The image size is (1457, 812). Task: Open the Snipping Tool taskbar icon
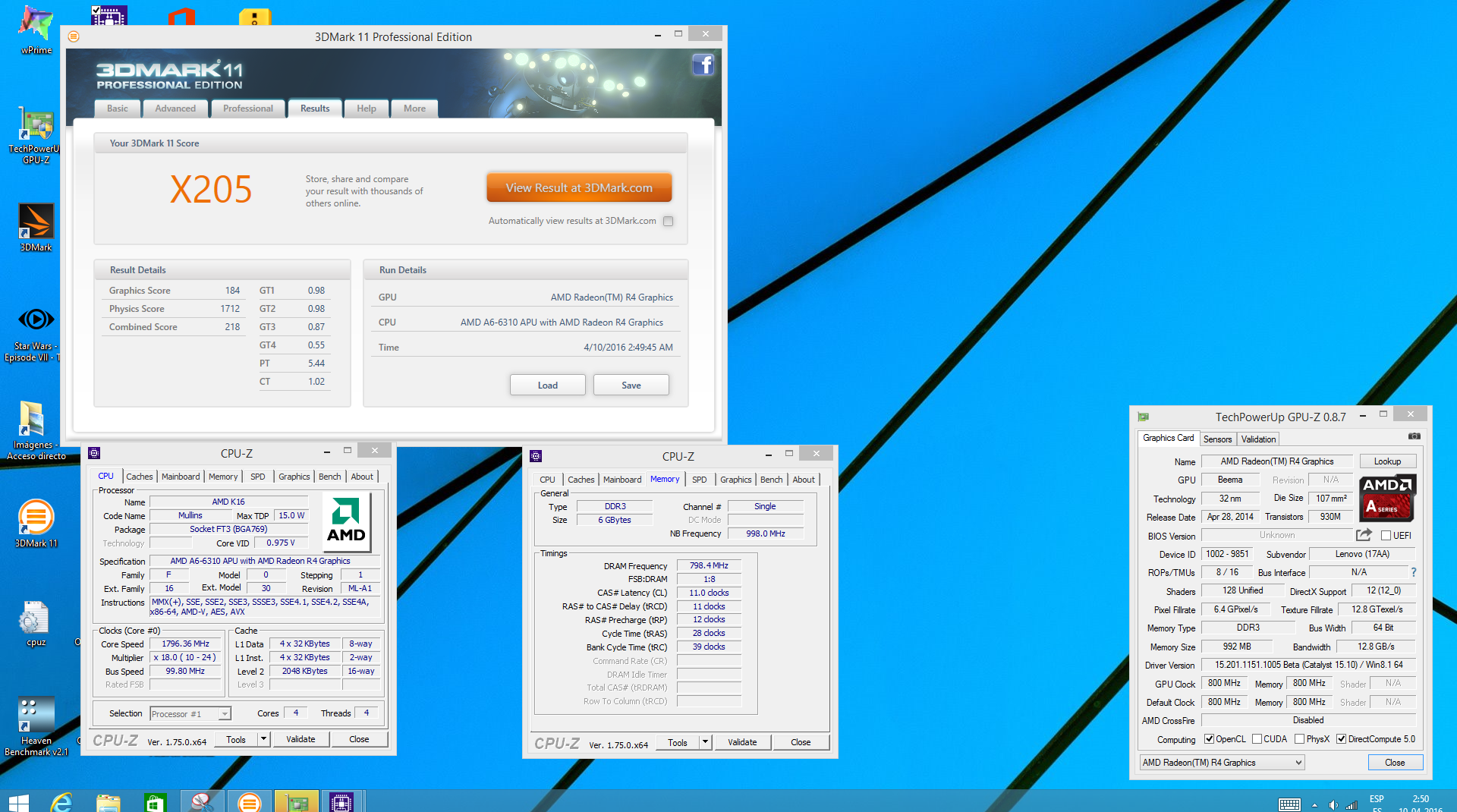(x=202, y=801)
